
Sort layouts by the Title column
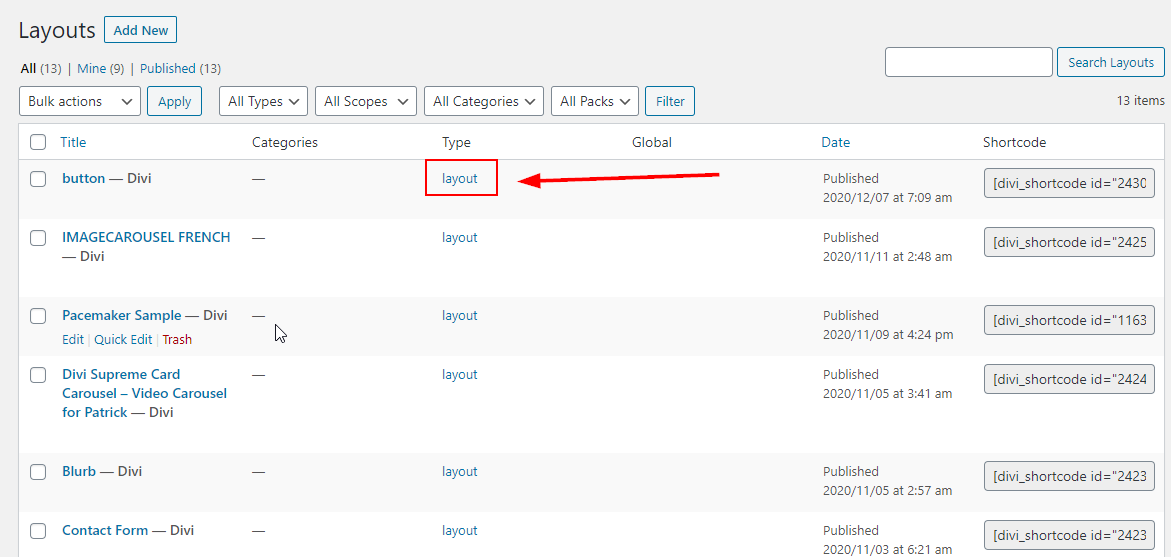[x=73, y=142]
